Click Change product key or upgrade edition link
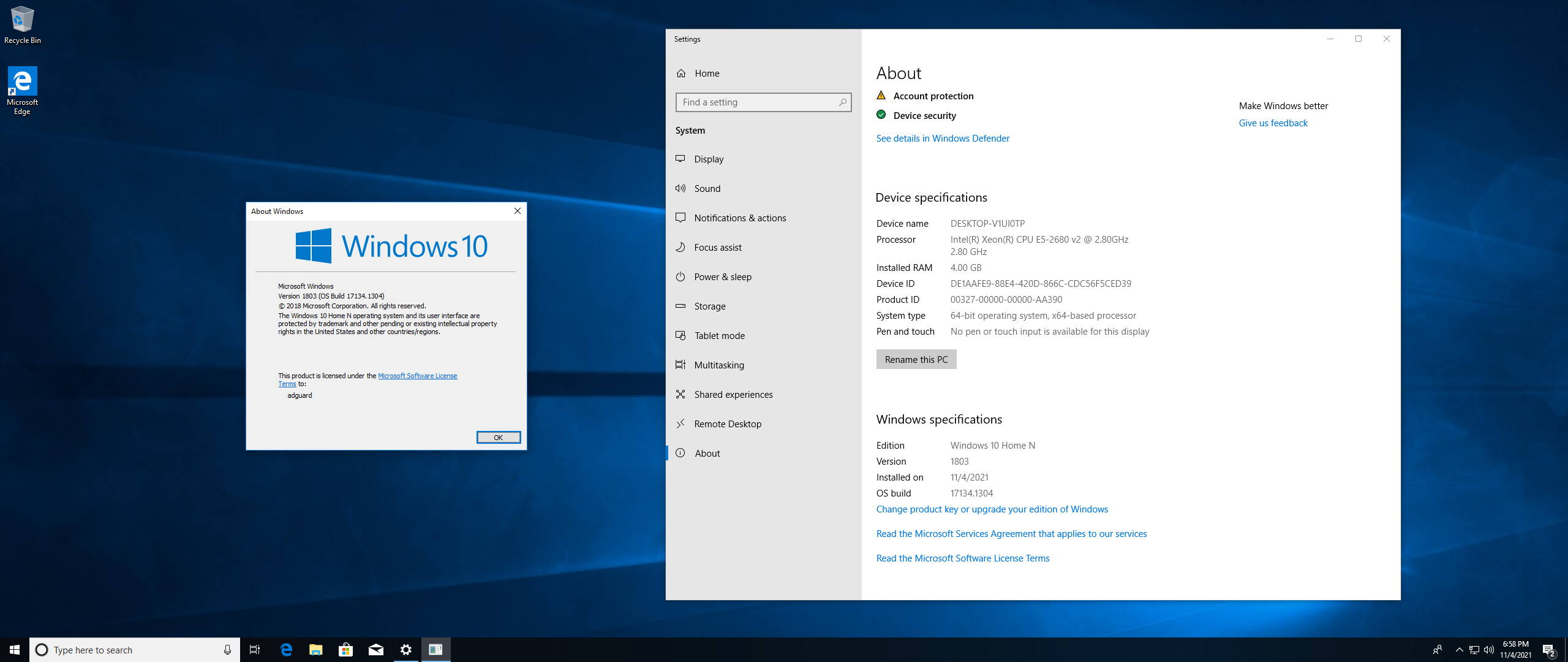This screenshot has width=1568, height=662. coord(992,509)
